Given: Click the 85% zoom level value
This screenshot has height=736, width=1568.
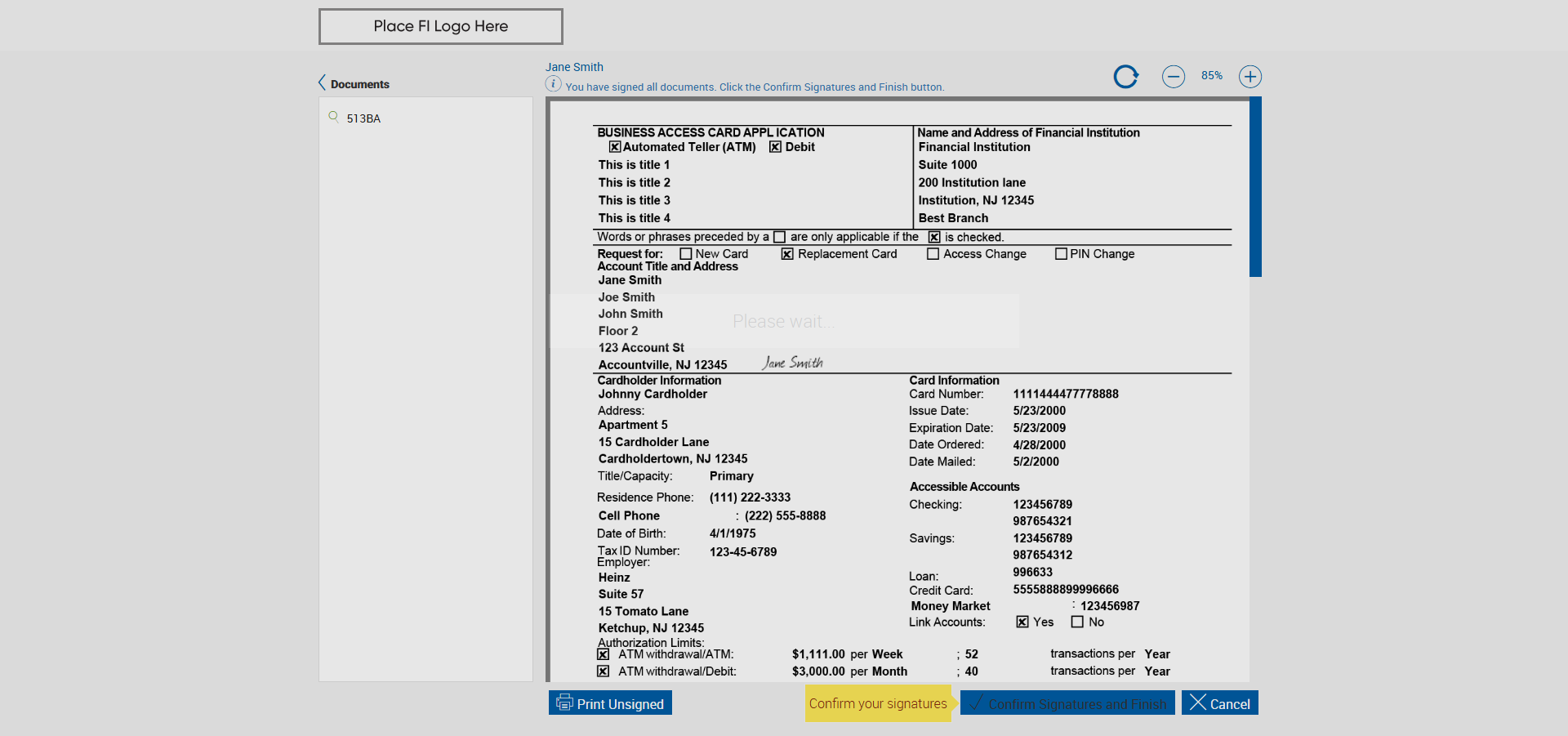Looking at the screenshot, I should tap(1212, 75).
